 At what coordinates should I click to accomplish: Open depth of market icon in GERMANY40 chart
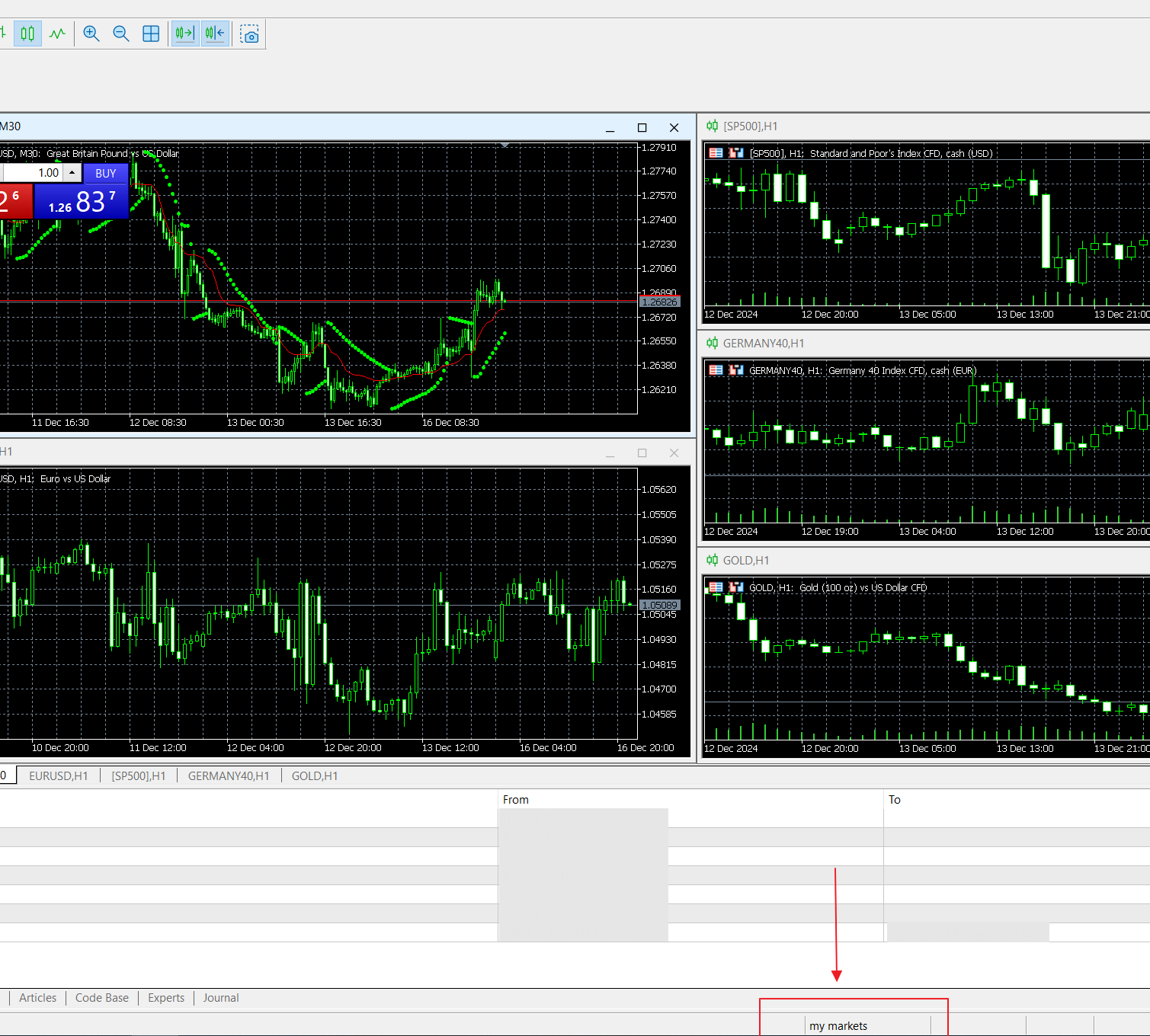(x=716, y=370)
